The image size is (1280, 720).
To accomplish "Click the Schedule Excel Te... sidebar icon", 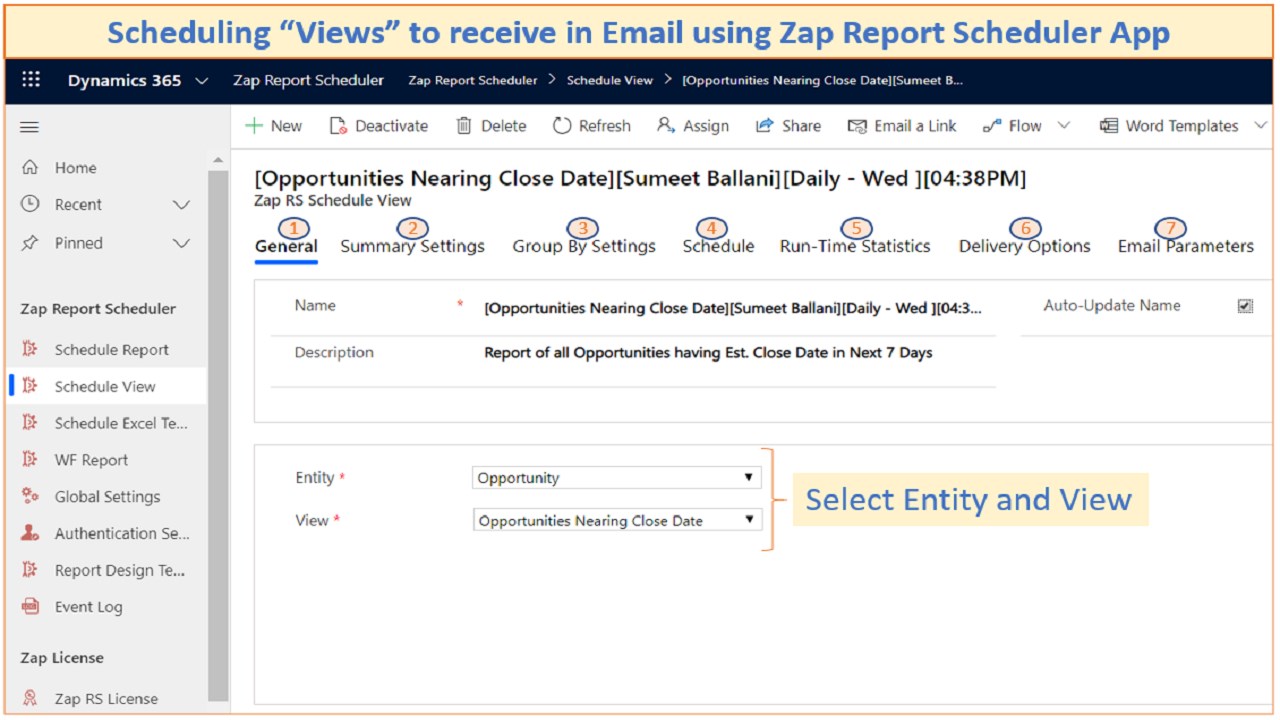I will (30, 423).
